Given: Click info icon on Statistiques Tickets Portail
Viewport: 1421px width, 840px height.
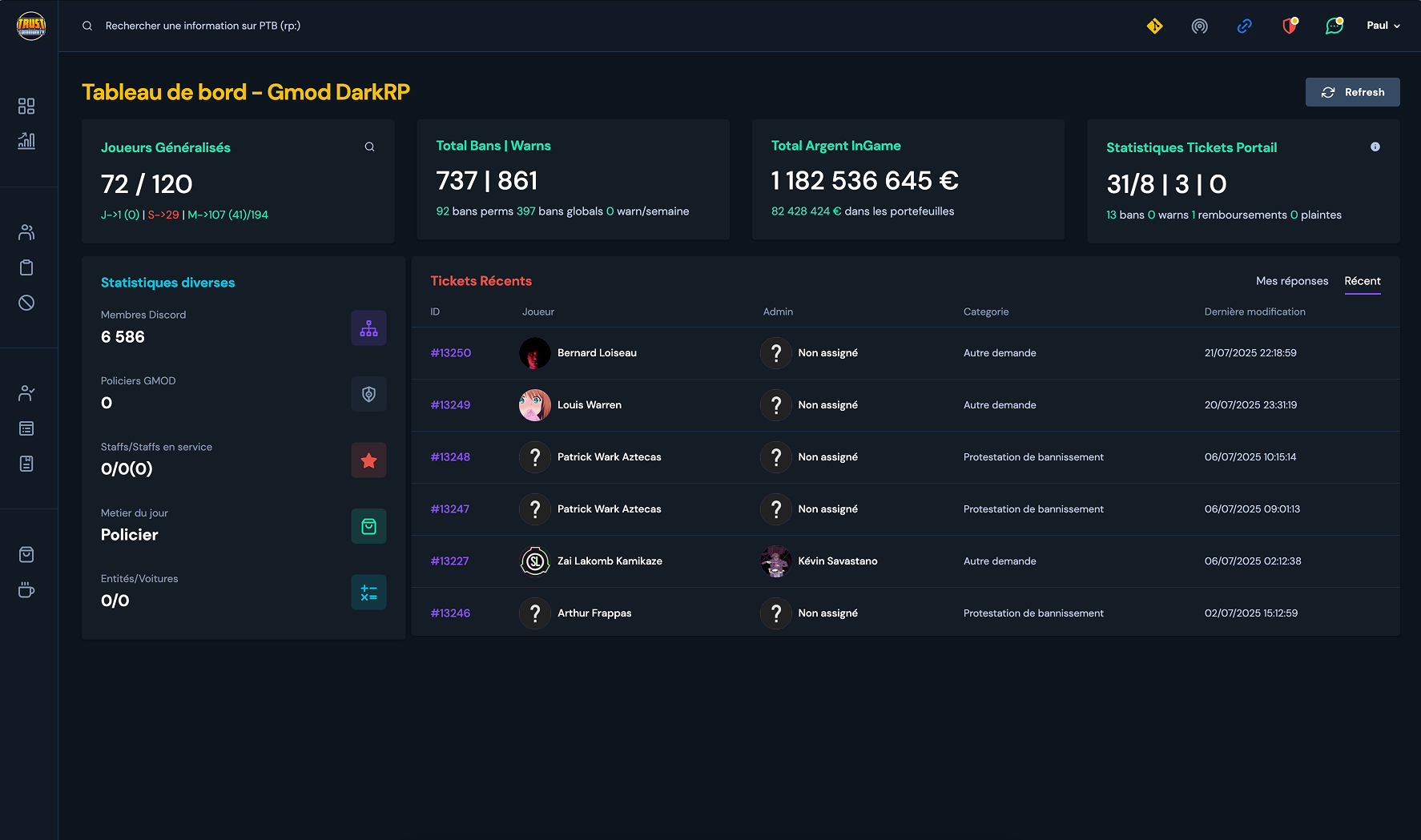Looking at the screenshot, I should point(1375,147).
